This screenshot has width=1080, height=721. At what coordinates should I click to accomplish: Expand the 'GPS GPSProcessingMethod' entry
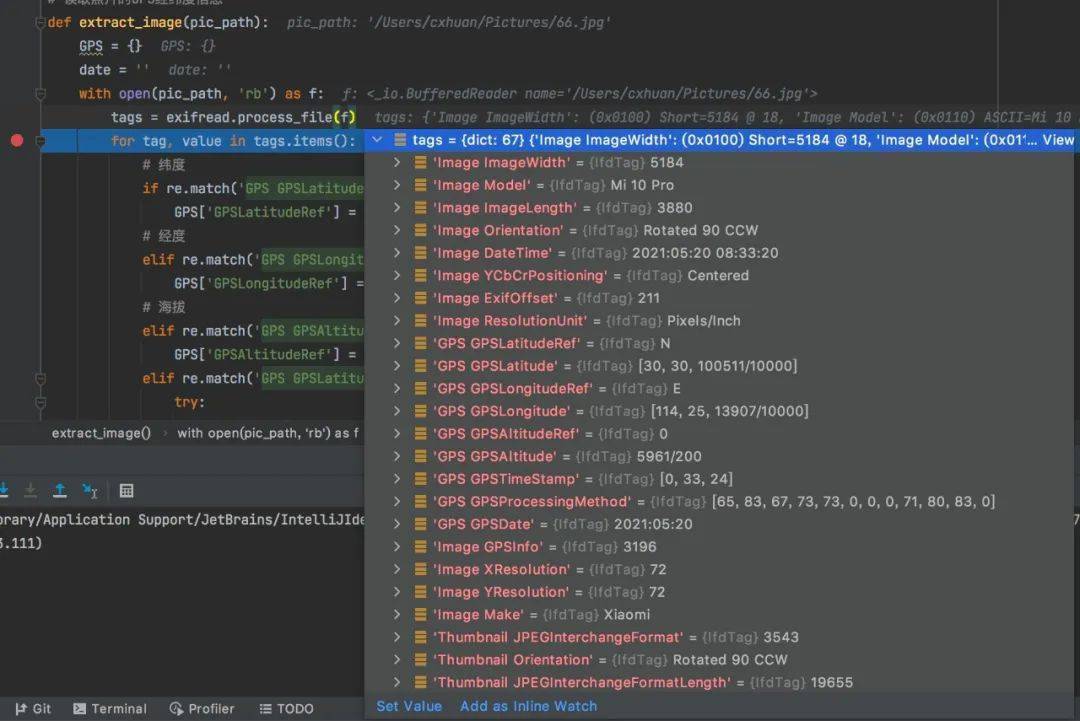[x=397, y=501]
